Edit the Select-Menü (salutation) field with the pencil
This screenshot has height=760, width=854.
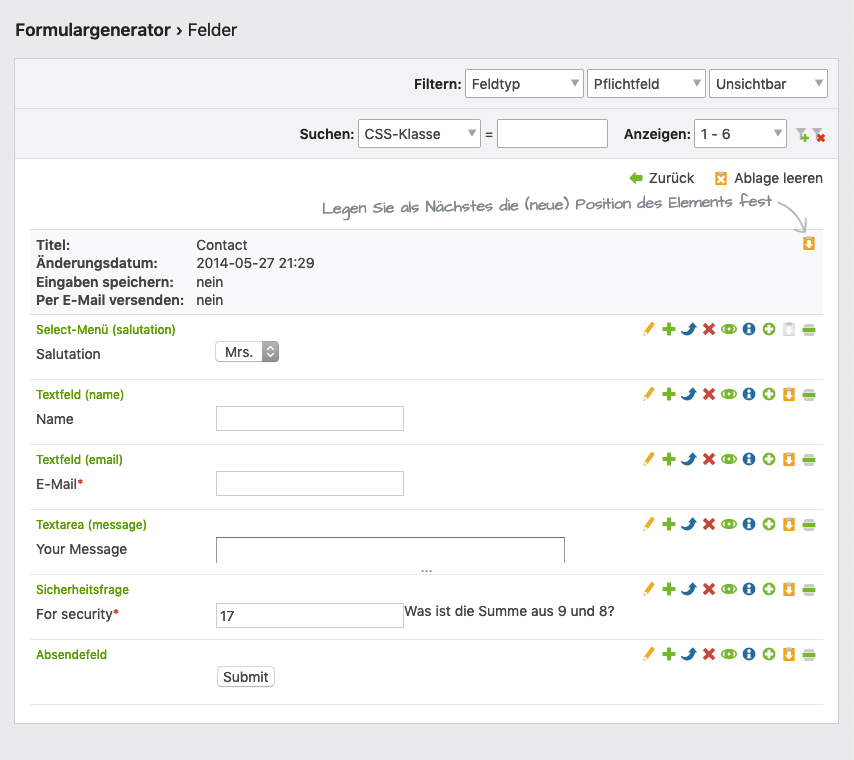[648, 329]
